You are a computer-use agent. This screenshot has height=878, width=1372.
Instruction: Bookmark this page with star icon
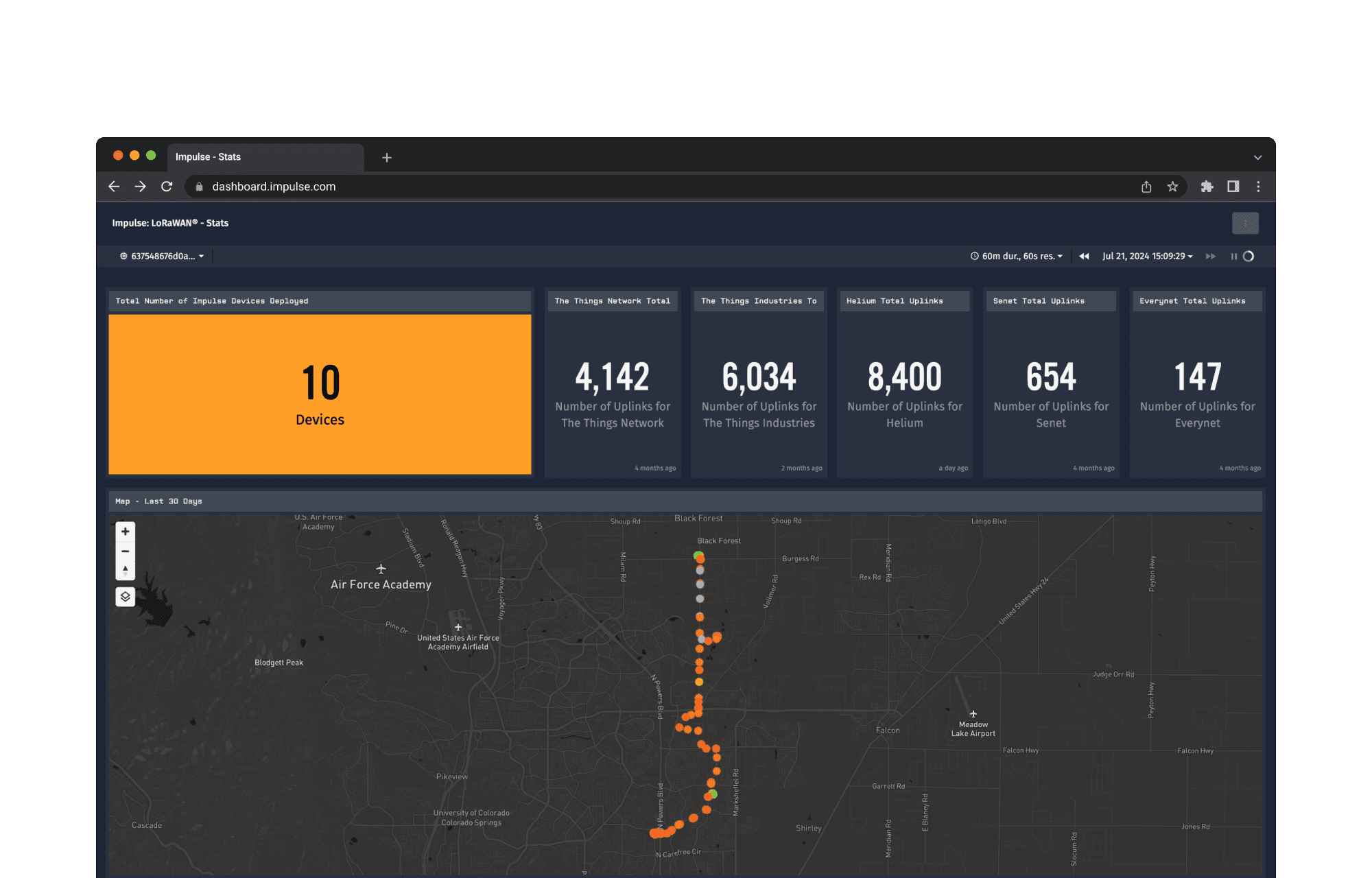pyautogui.click(x=1172, y=187)
